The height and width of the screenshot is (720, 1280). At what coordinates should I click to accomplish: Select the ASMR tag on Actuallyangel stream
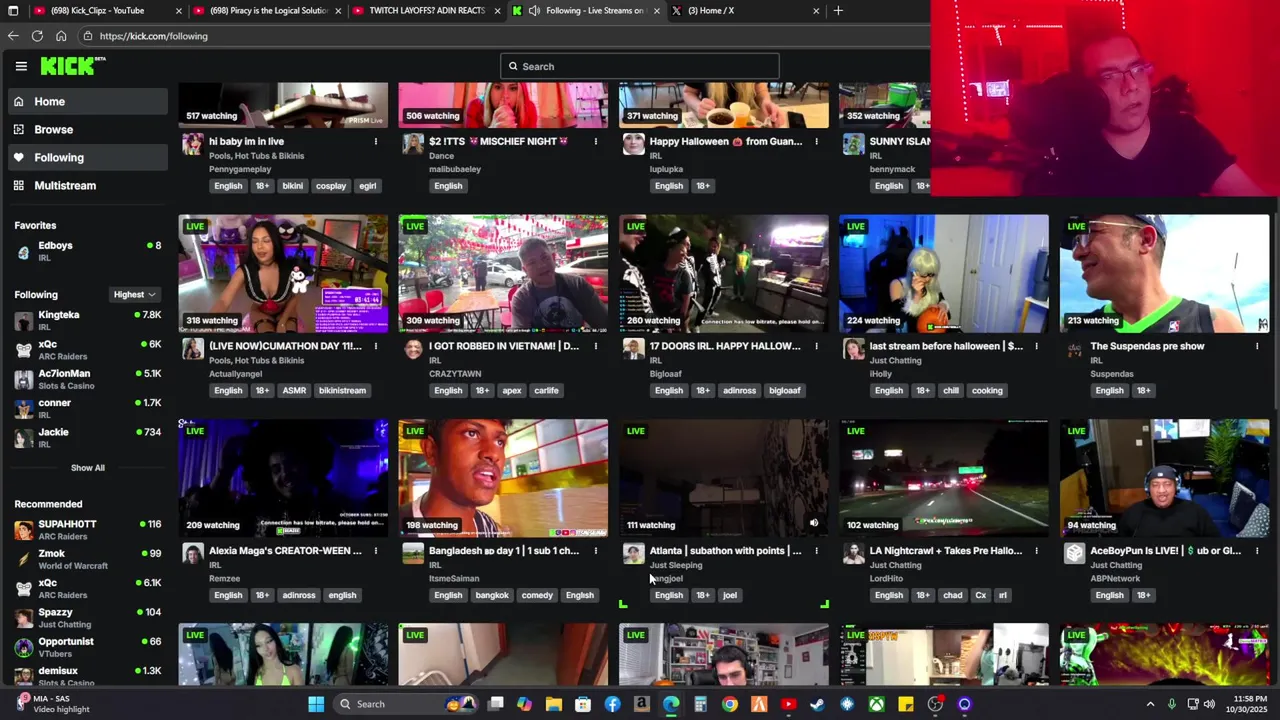point(294,390)
